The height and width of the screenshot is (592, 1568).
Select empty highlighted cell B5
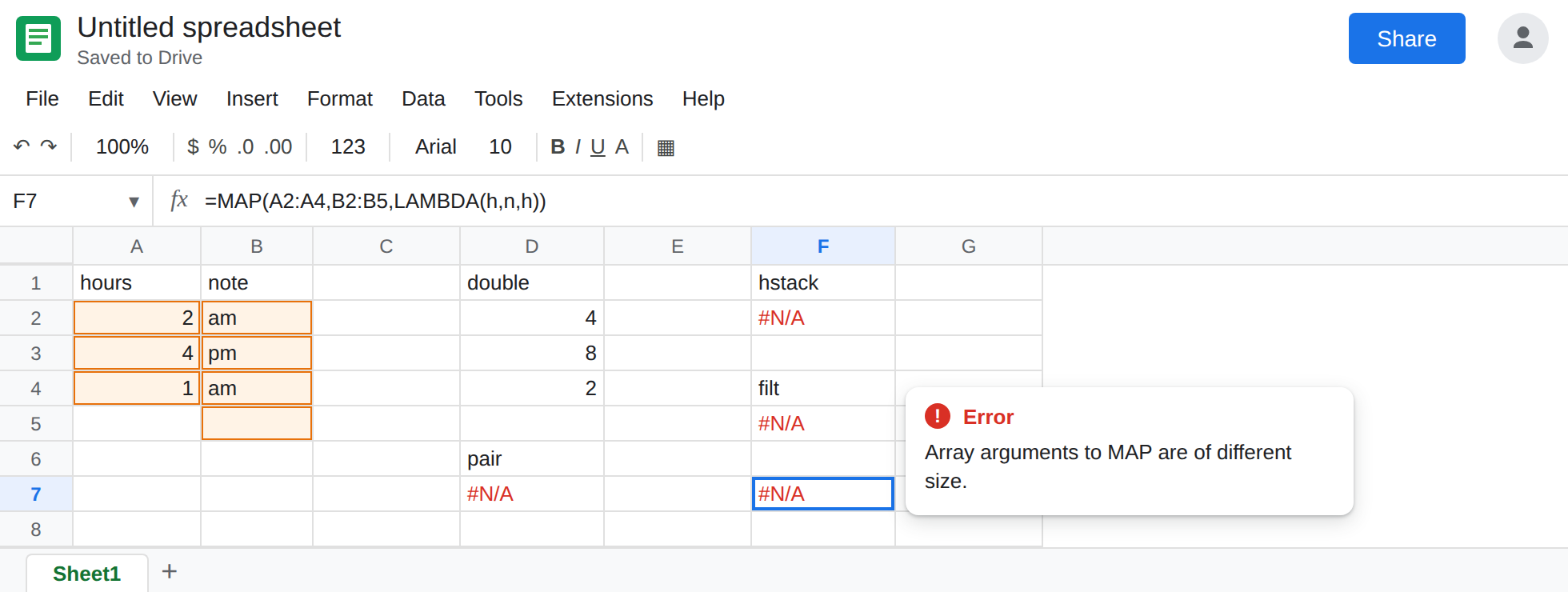(257, 424)
